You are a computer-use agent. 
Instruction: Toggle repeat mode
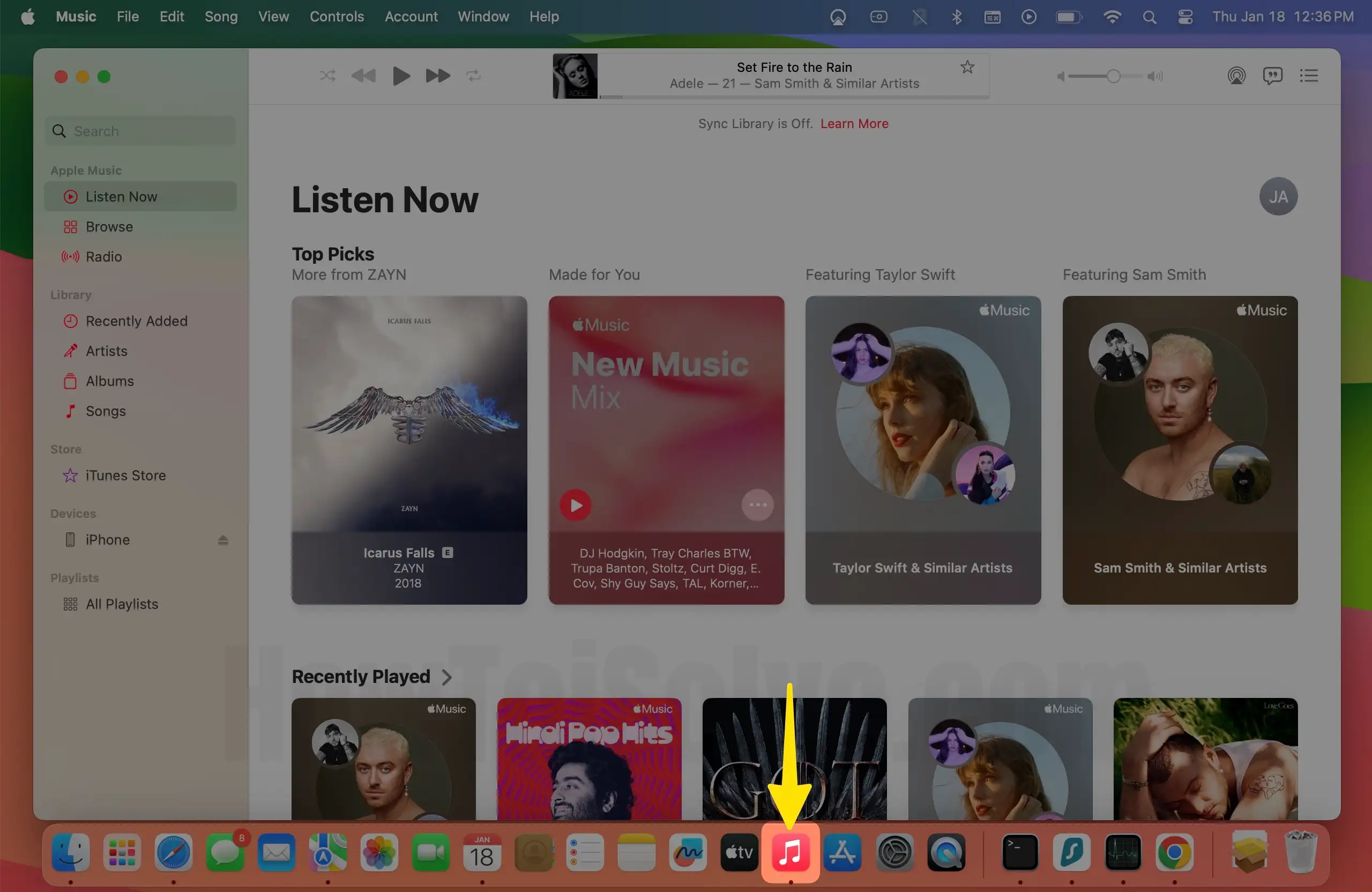tap(473, 76)
